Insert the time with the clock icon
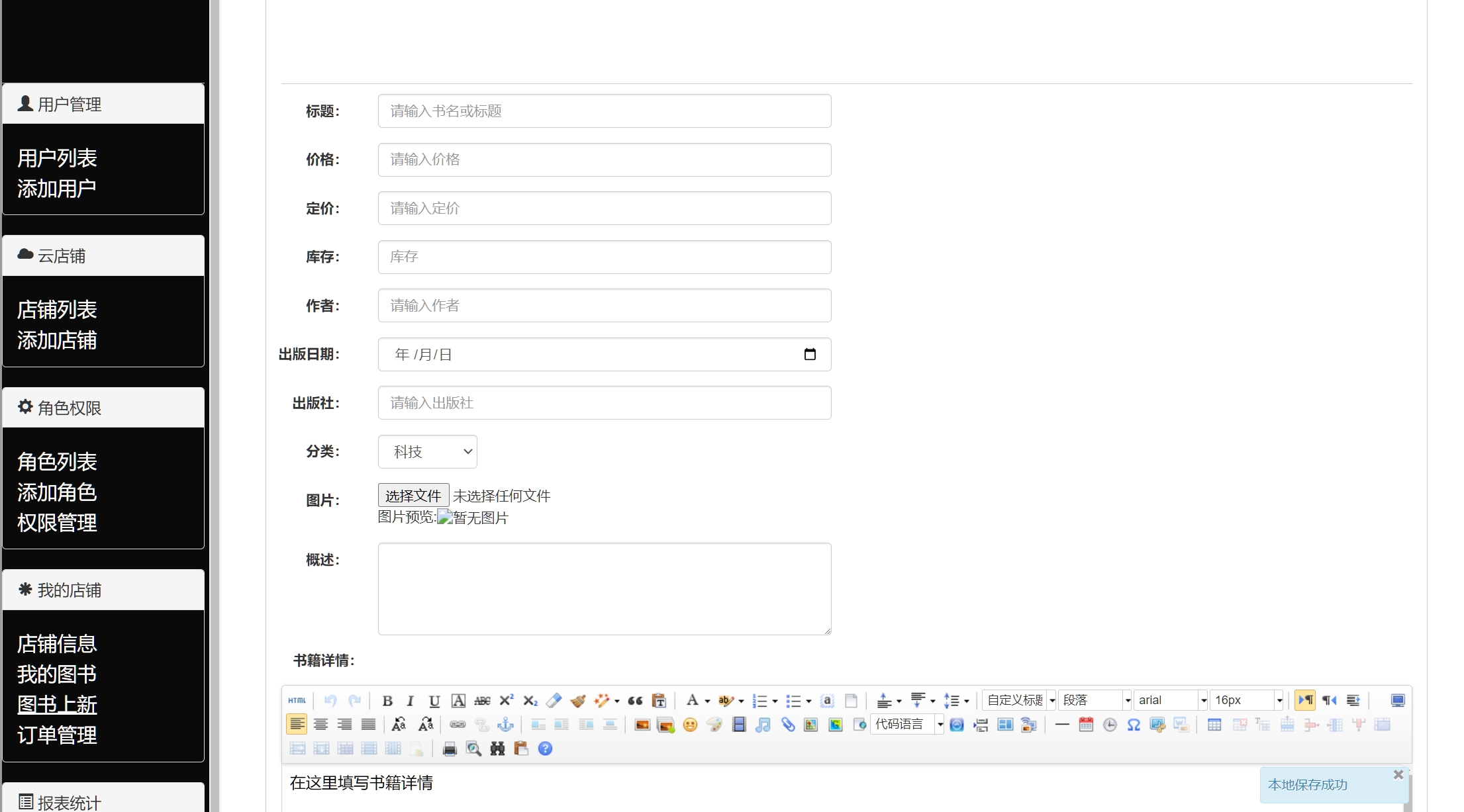This screenshot has height=812, width=1464. coord(1110,725)
